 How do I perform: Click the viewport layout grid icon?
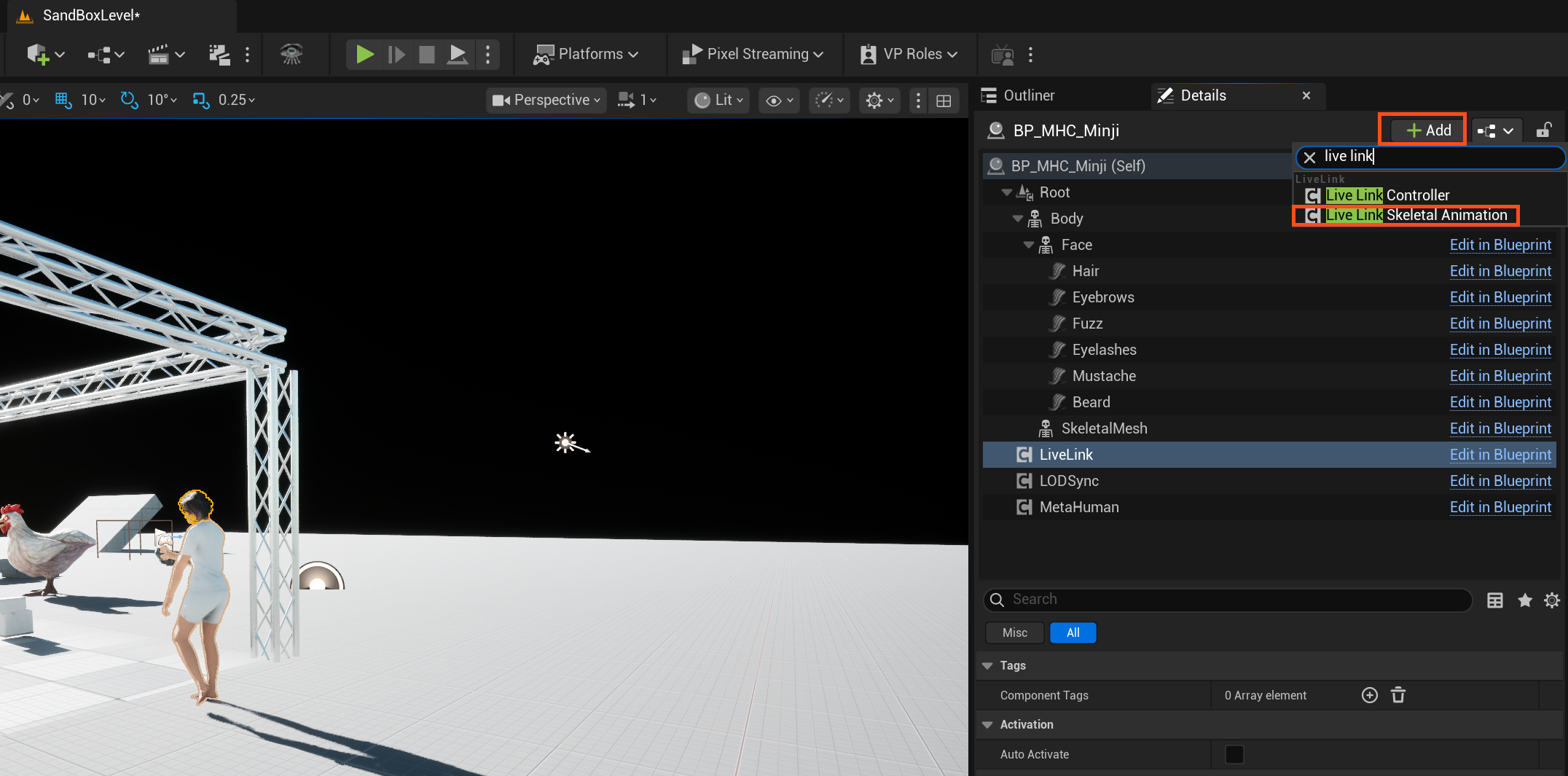(x=944, y=101)
